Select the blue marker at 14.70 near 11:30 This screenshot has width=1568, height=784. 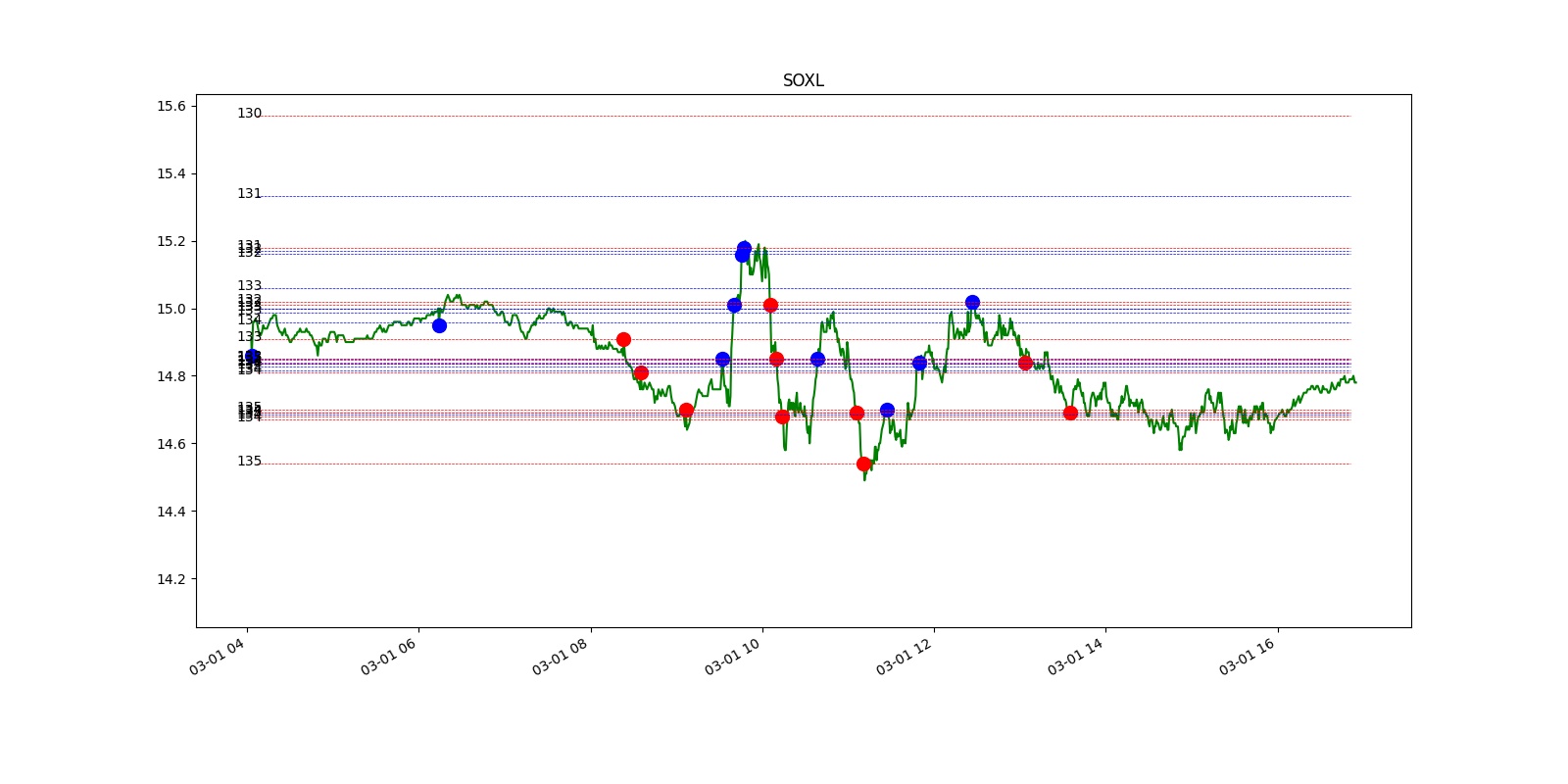pos(887,410)
